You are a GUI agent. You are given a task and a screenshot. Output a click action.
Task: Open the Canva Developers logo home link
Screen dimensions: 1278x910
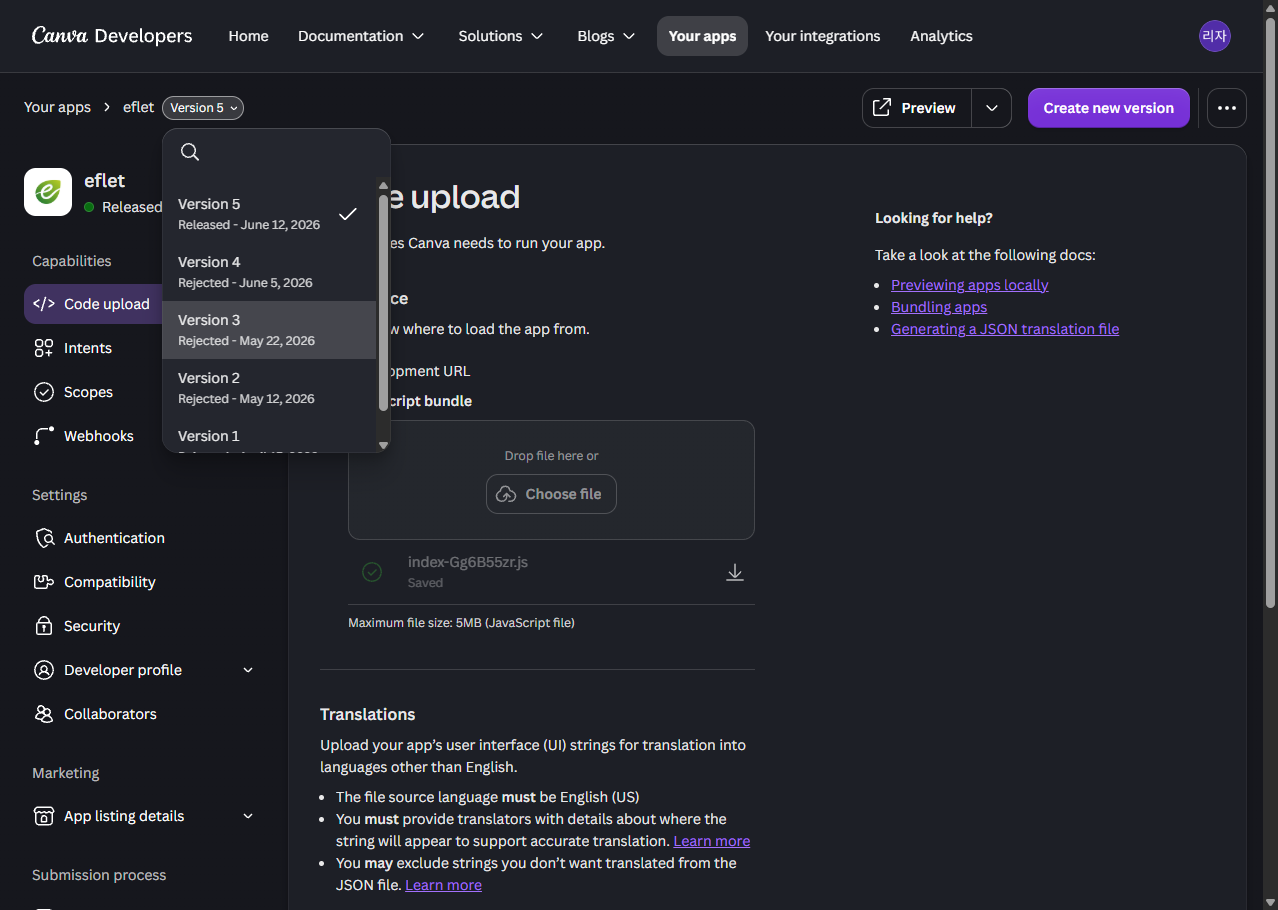tap(112, 36)
